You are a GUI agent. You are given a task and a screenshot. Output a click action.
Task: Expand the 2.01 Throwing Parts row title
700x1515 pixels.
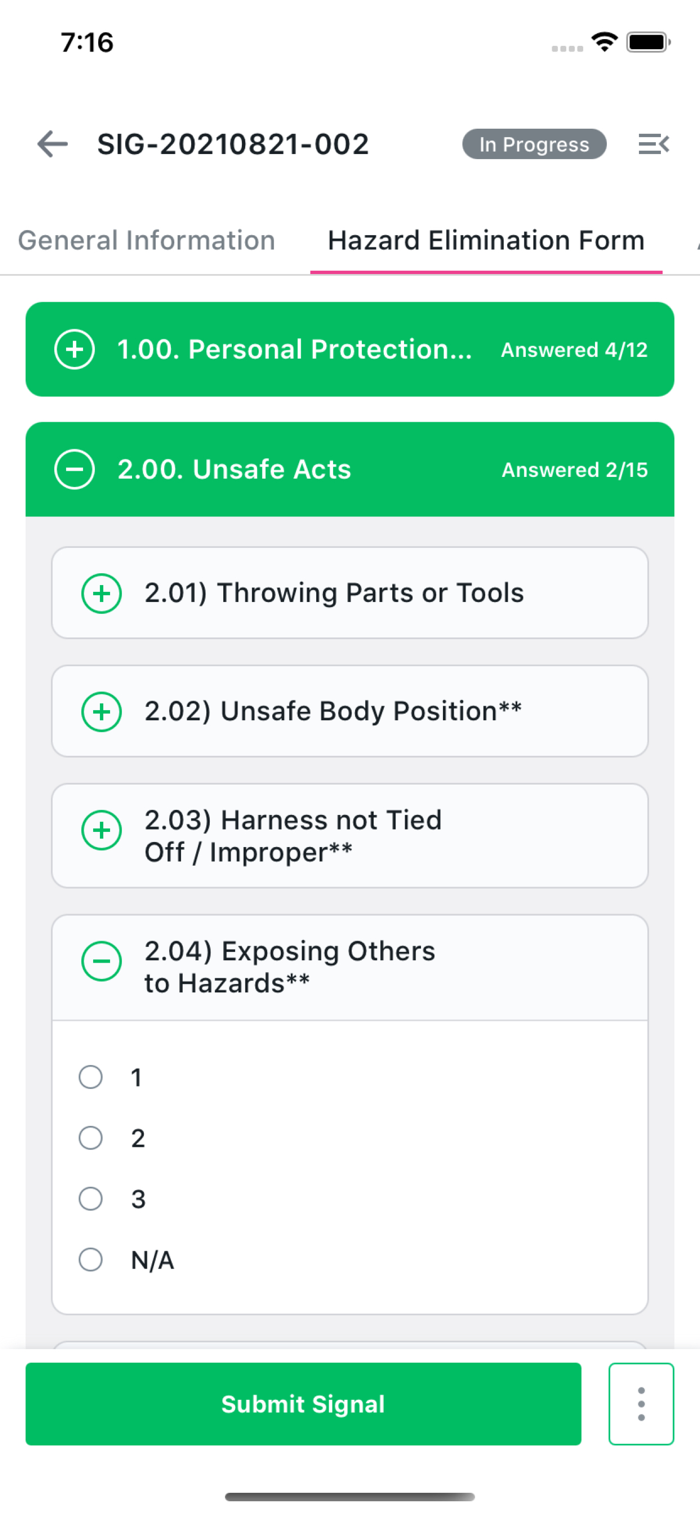point(334,593)
